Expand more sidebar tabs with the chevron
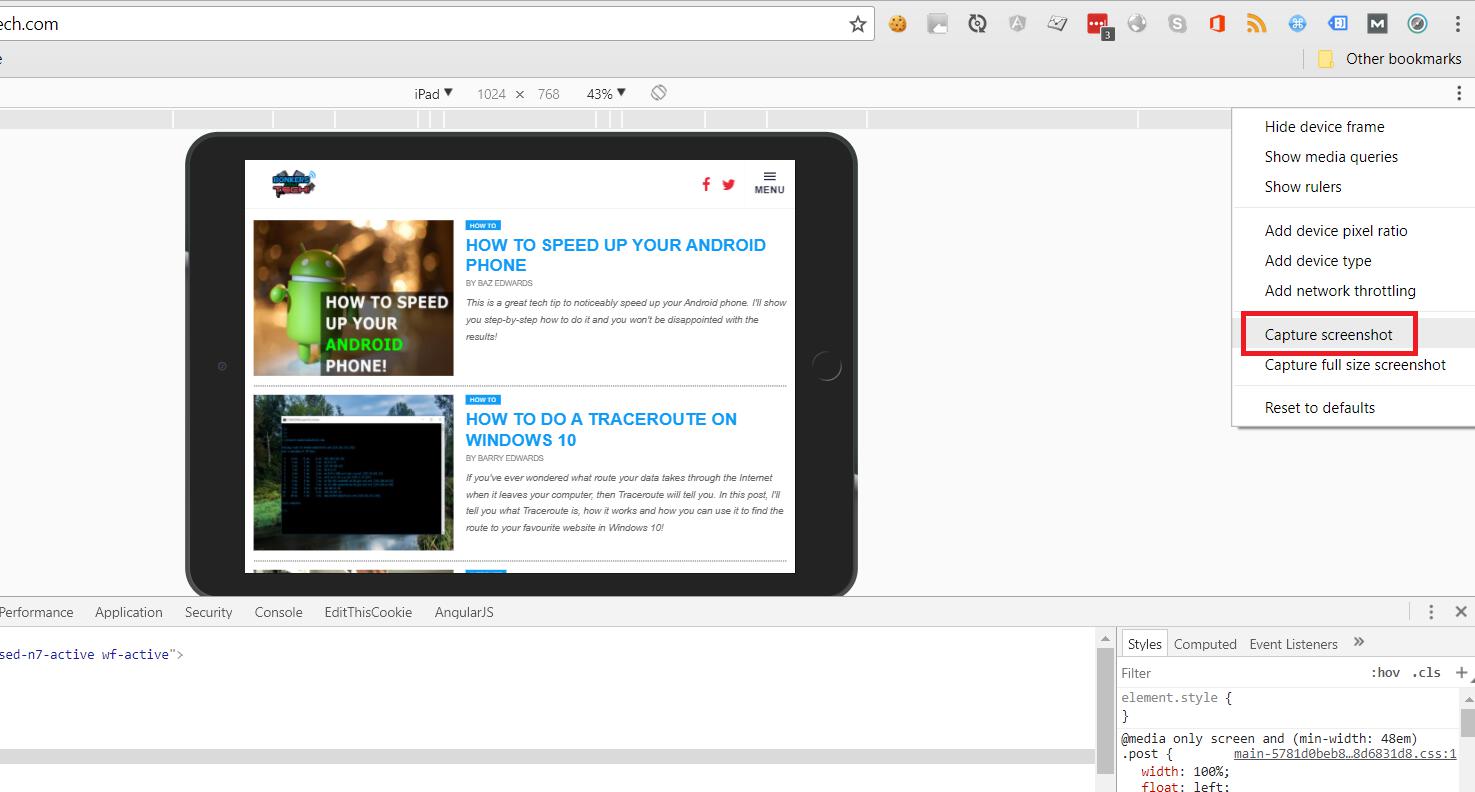Viewport: 1475px width, 792px height. click(x=1358, y=642)
